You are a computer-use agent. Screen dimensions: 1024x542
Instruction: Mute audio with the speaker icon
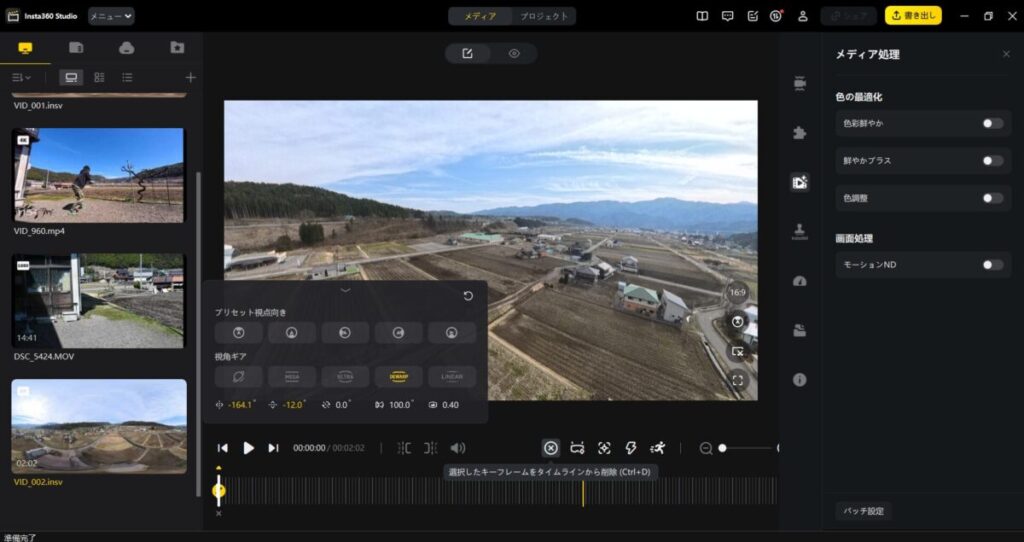point(458,448)
